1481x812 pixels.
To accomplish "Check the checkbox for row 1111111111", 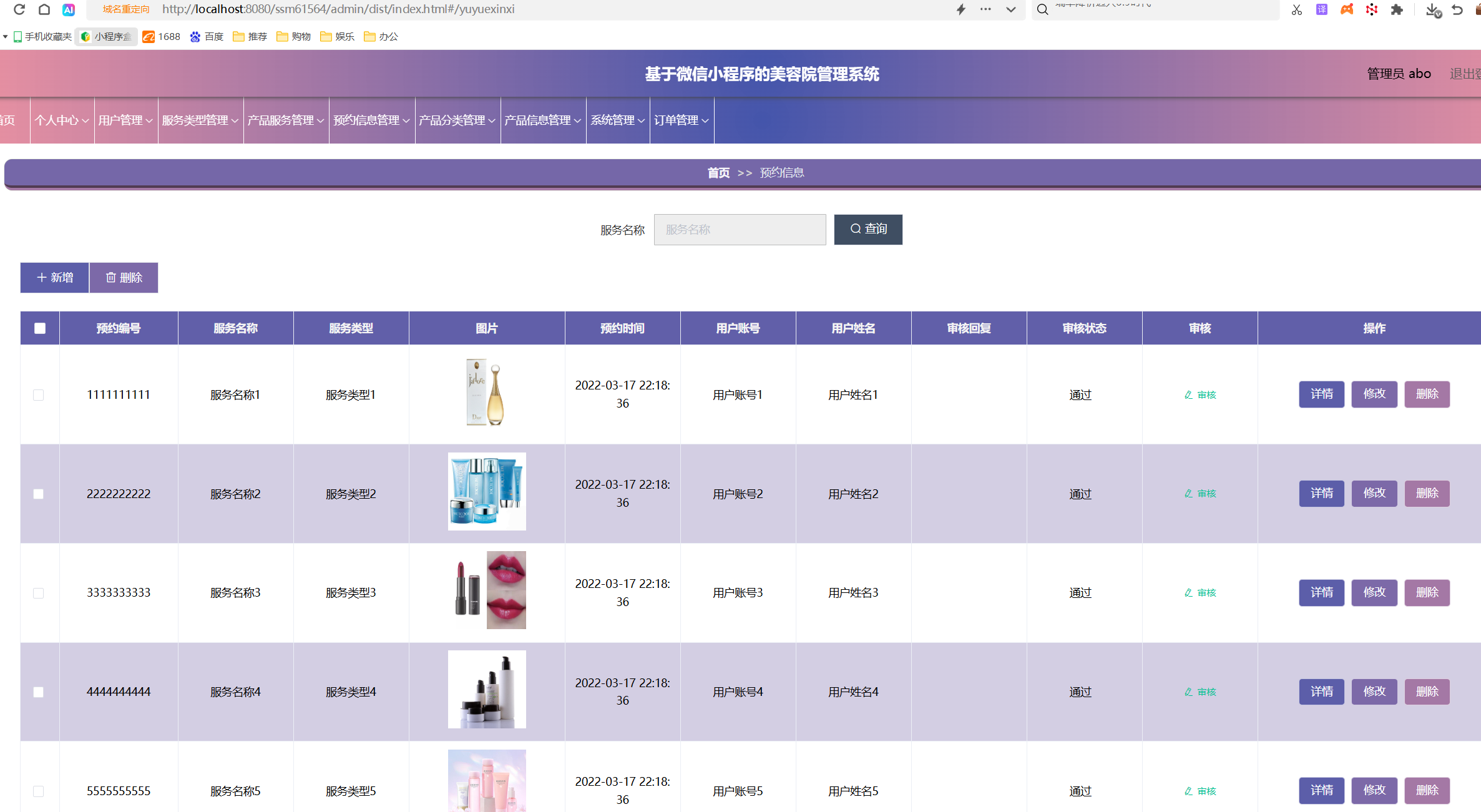I will (38, 395).
